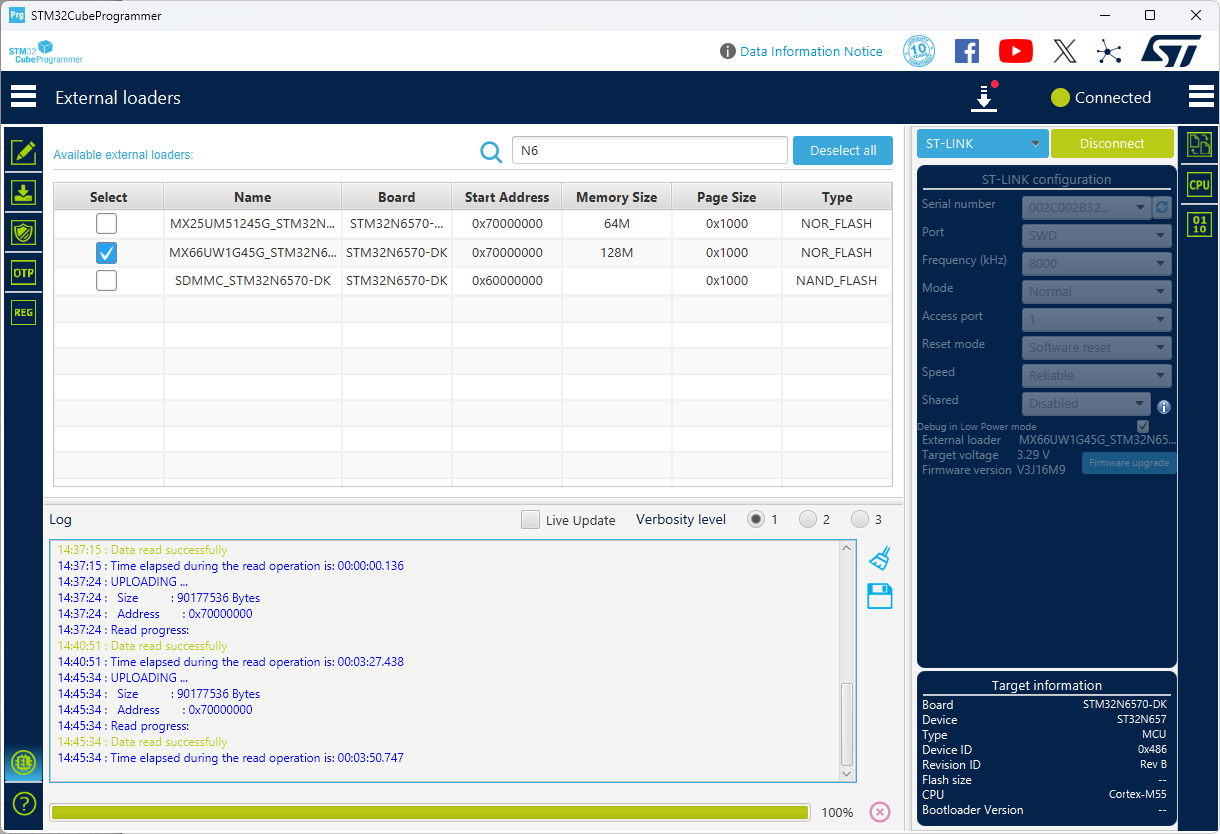Image resolution: width=1220 pixels, height=834 pixels.
Task: Check the MX25UM51245G loader checkbox
Action: click(x=106, y=224)
